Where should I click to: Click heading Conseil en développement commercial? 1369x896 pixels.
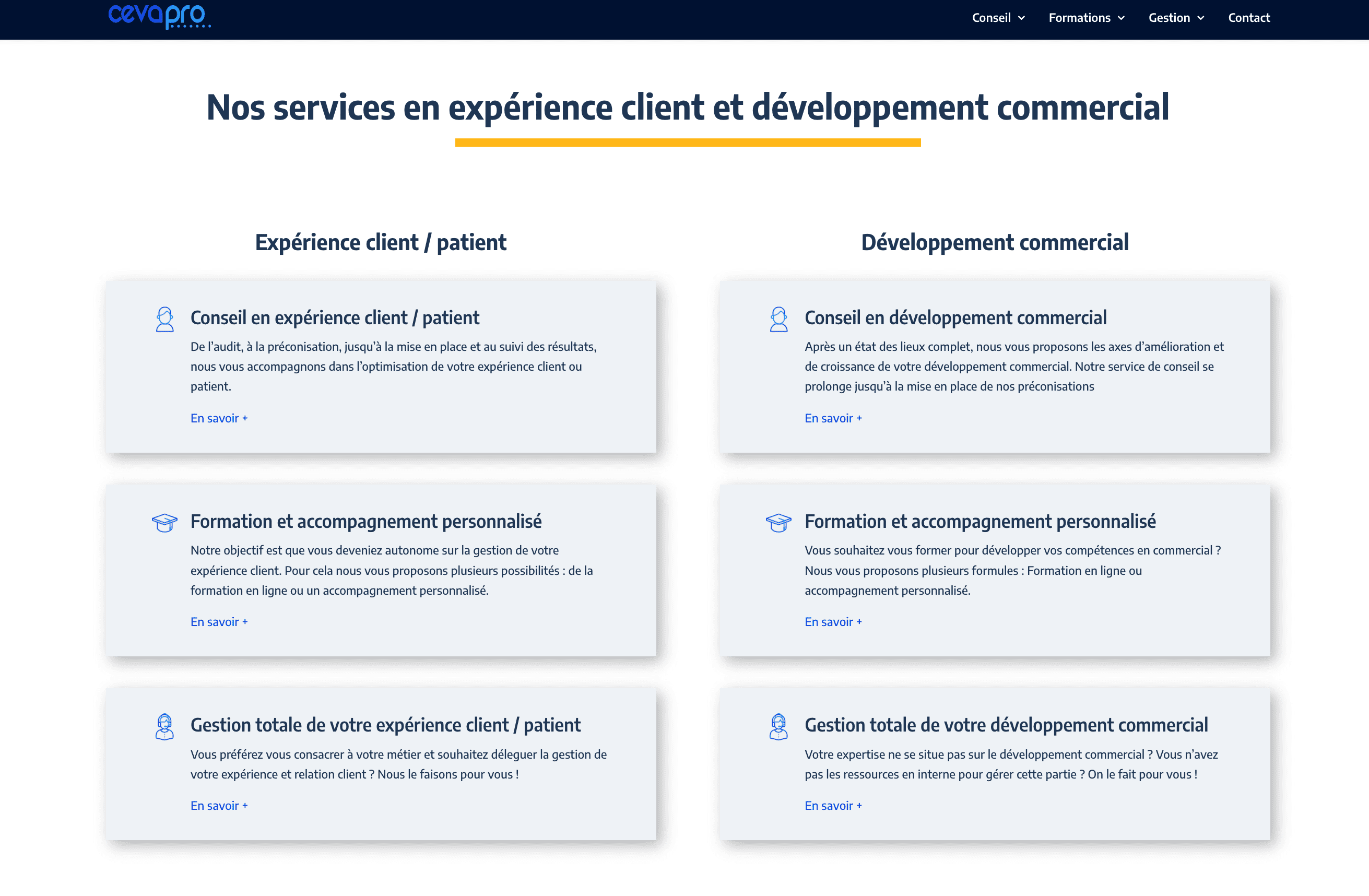click(x=955, y=317)
